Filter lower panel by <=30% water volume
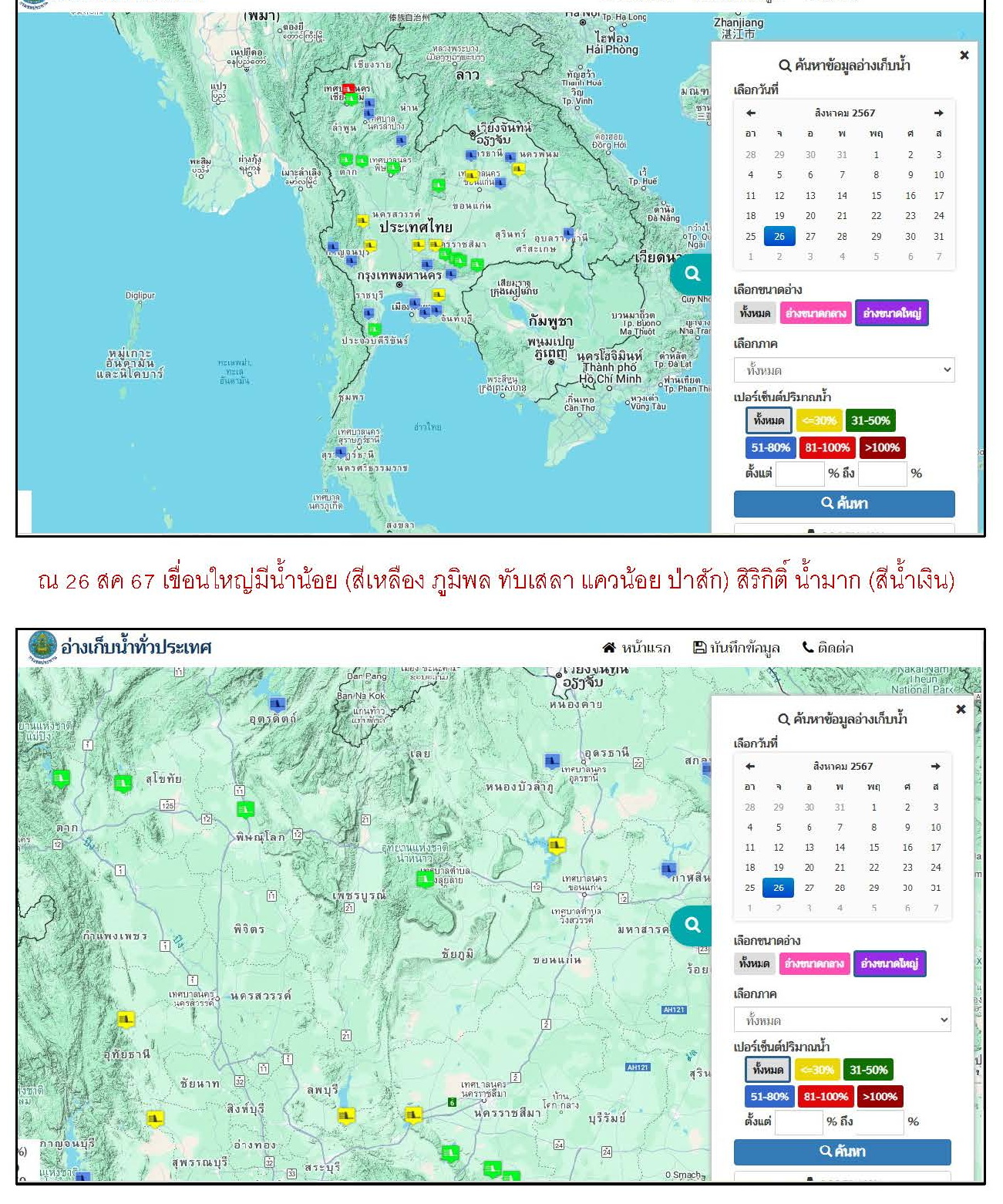This screenshot has height=1204, width=1003. [817, 1070]
